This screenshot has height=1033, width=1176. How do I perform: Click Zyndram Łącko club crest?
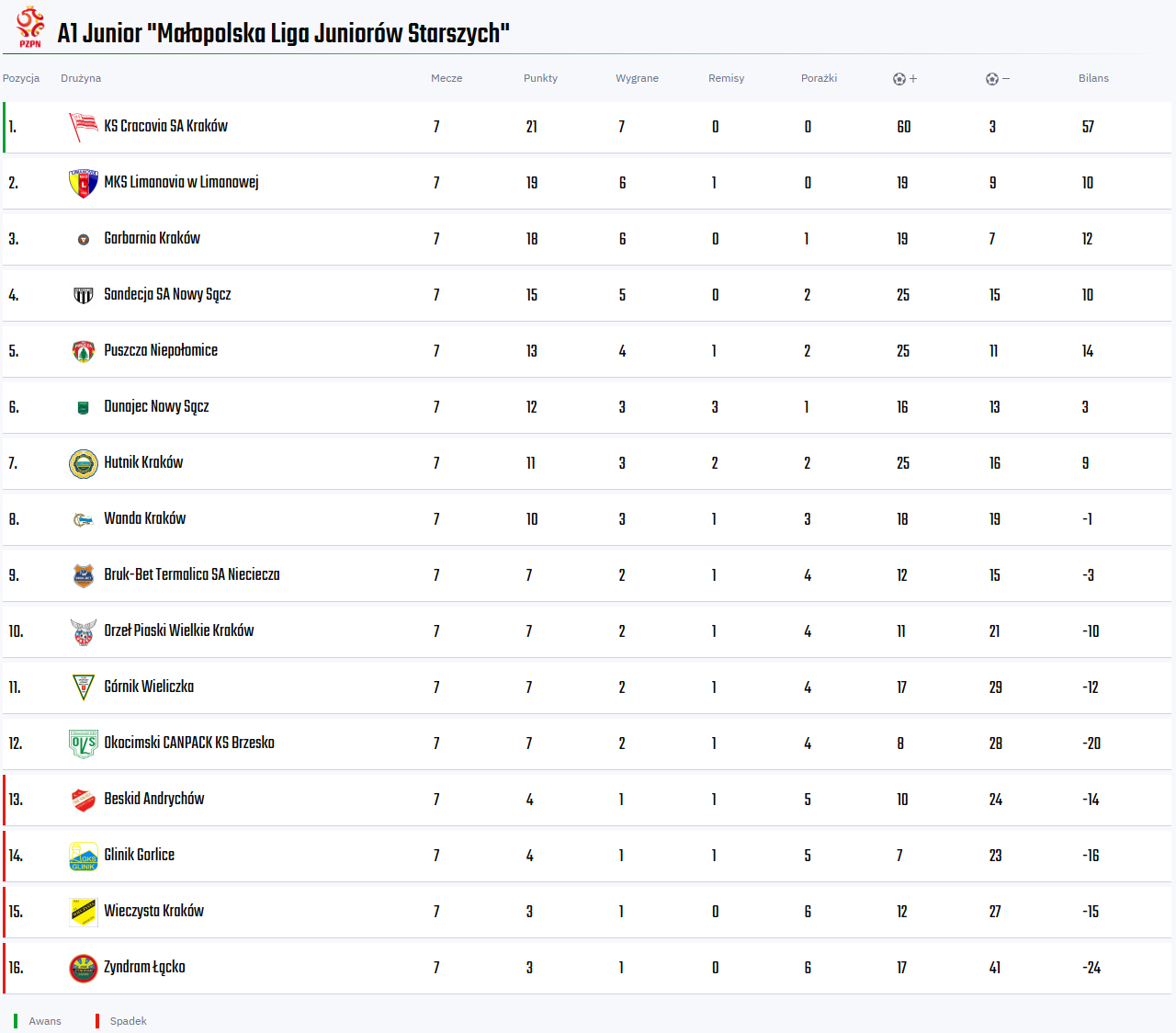(84, 968)
